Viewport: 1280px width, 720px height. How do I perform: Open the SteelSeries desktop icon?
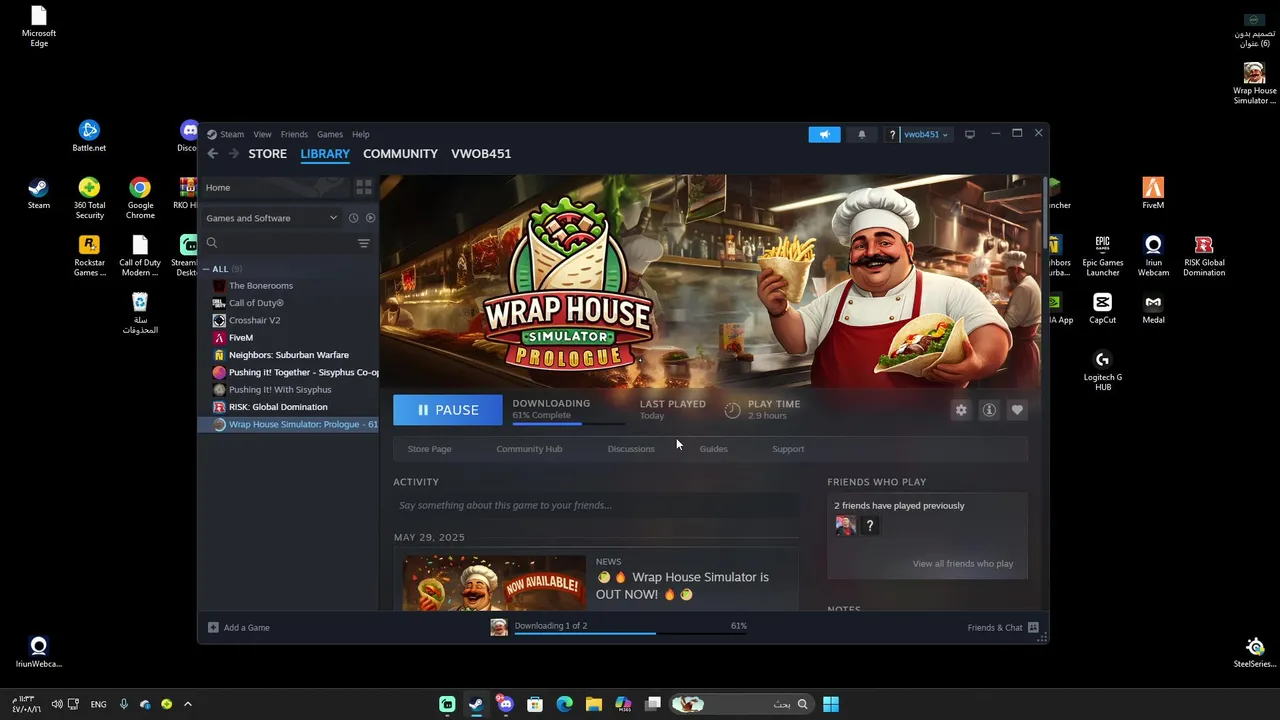pyautogui.click(x=1255, y=653)
